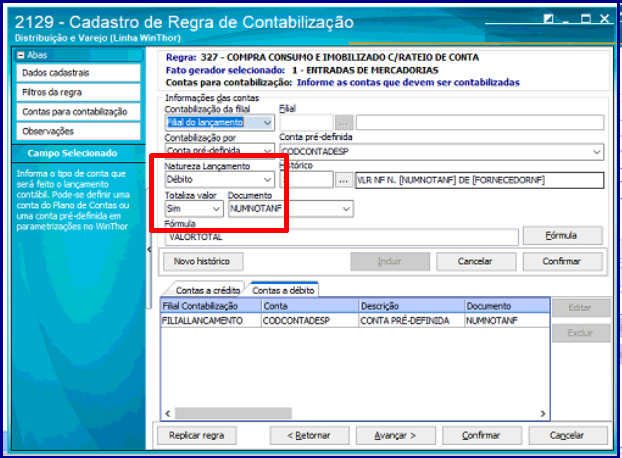The height and width of the screenshot is (458, 622).
Task: Expand the Natureza Lançamento Débito dropdown
Action: [268, 180]
